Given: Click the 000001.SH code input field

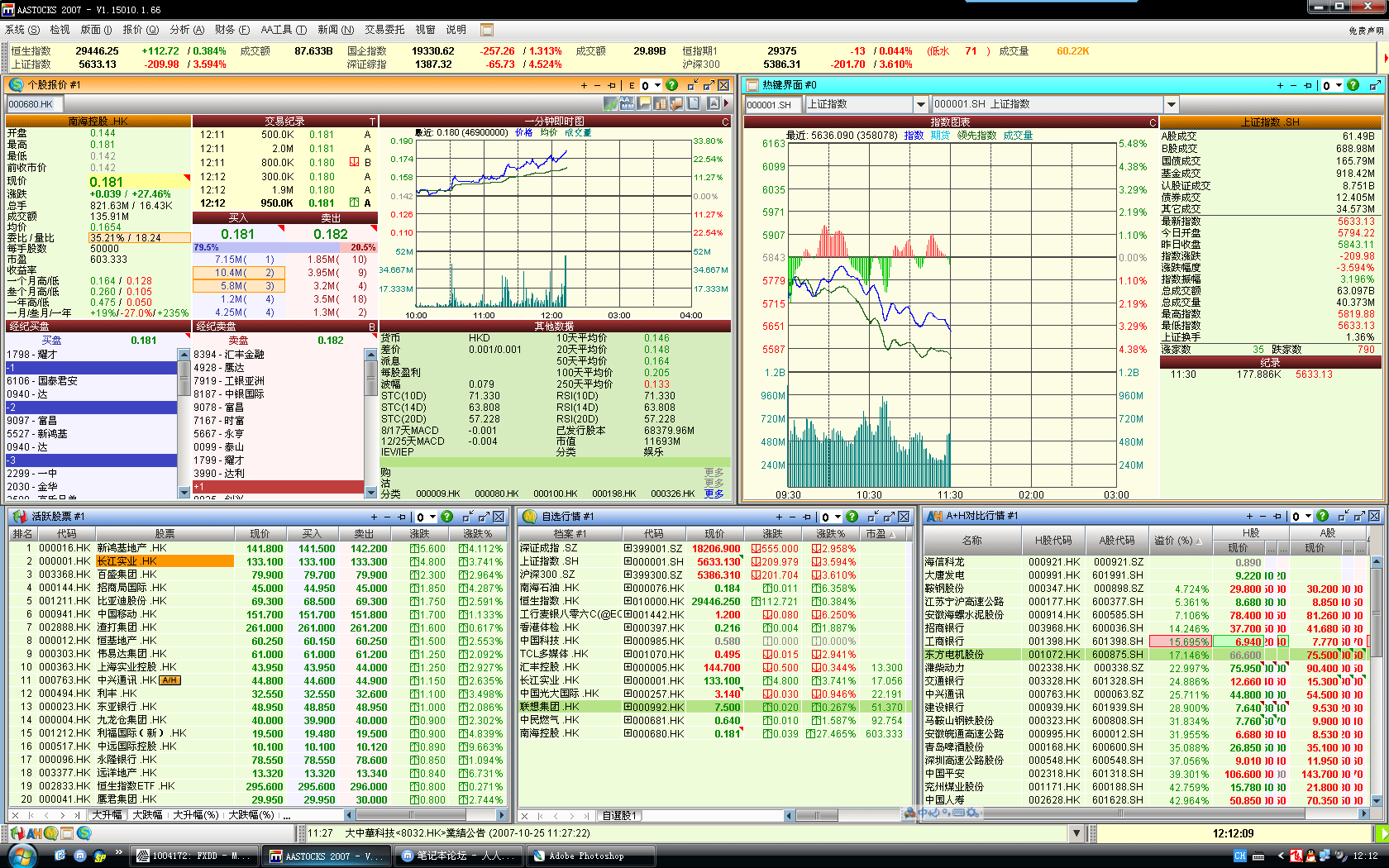Looking at the screenshot, I should click(772, 104).
